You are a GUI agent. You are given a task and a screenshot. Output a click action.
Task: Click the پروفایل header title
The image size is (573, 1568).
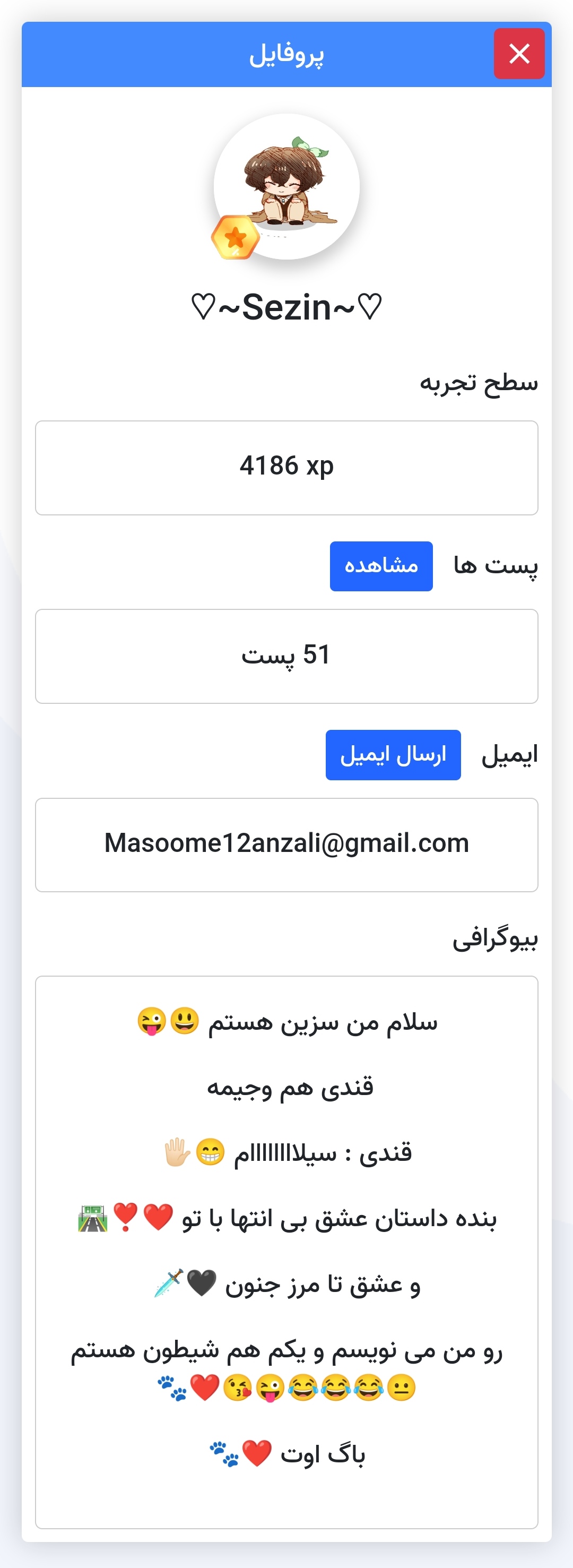[x=286, y=55]
